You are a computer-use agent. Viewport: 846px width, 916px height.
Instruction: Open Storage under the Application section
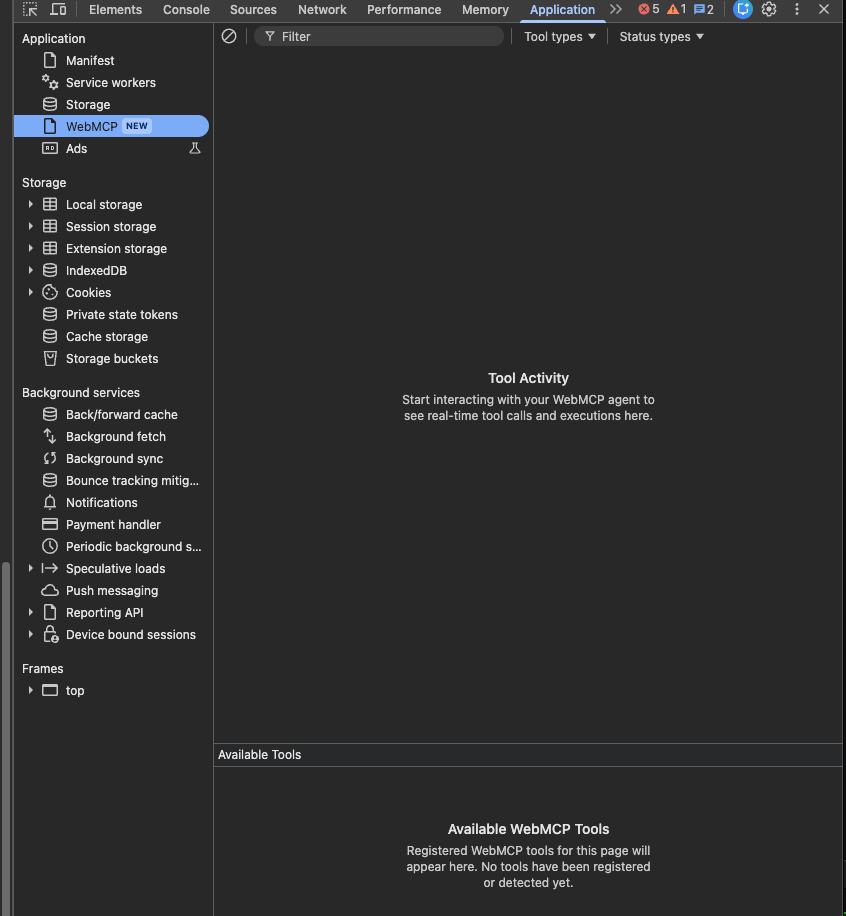click(x=111, y=105)
